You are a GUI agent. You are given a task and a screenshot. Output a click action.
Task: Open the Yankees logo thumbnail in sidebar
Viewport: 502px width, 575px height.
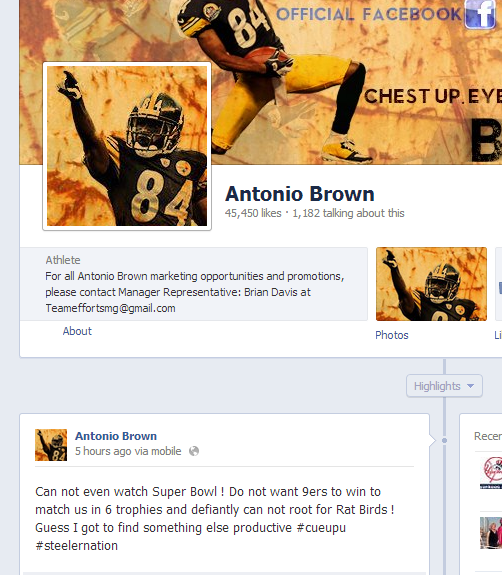coord(491,473)
